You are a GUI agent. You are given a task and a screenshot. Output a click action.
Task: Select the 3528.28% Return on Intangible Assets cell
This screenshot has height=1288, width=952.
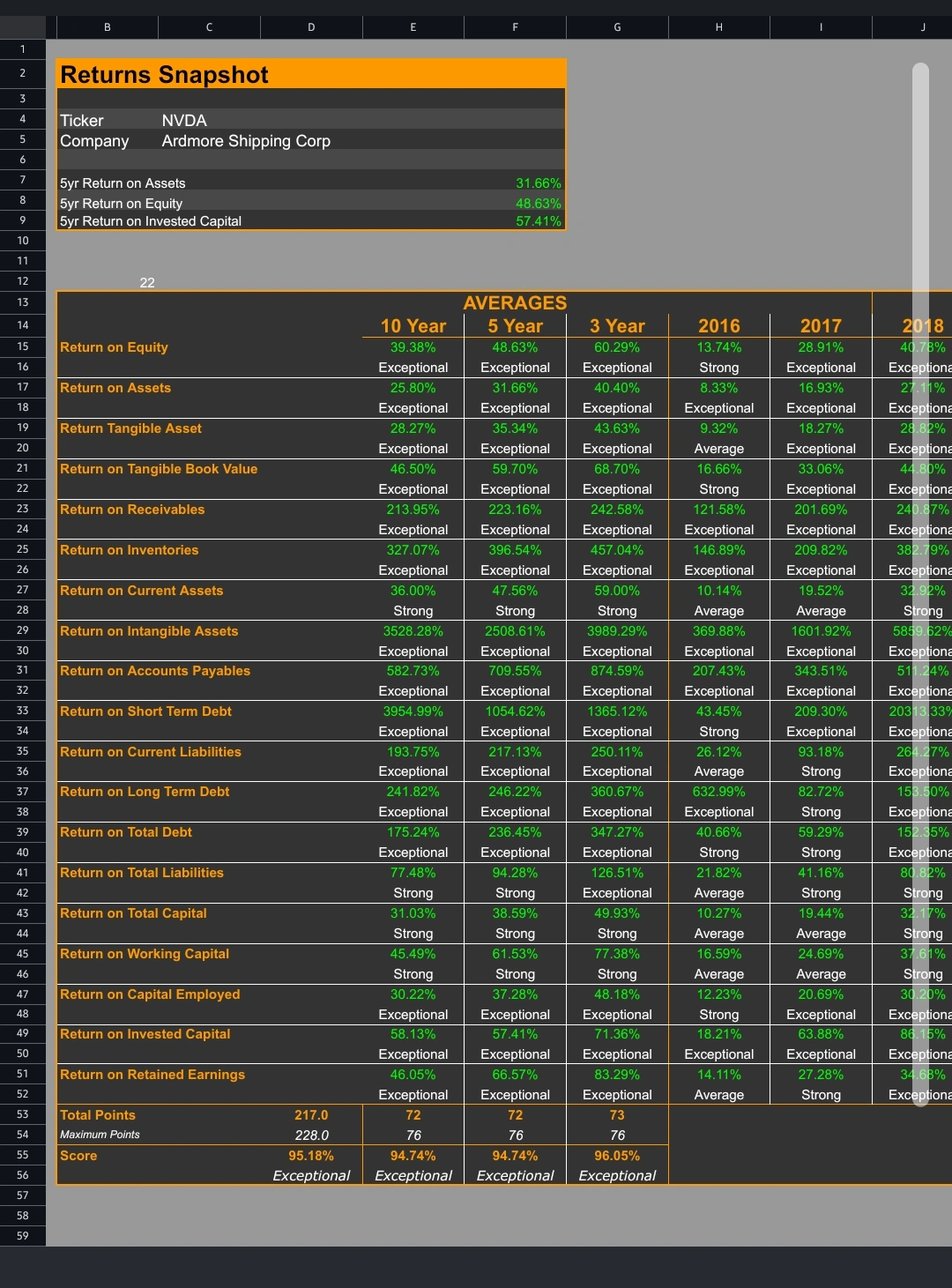point(413,631)
